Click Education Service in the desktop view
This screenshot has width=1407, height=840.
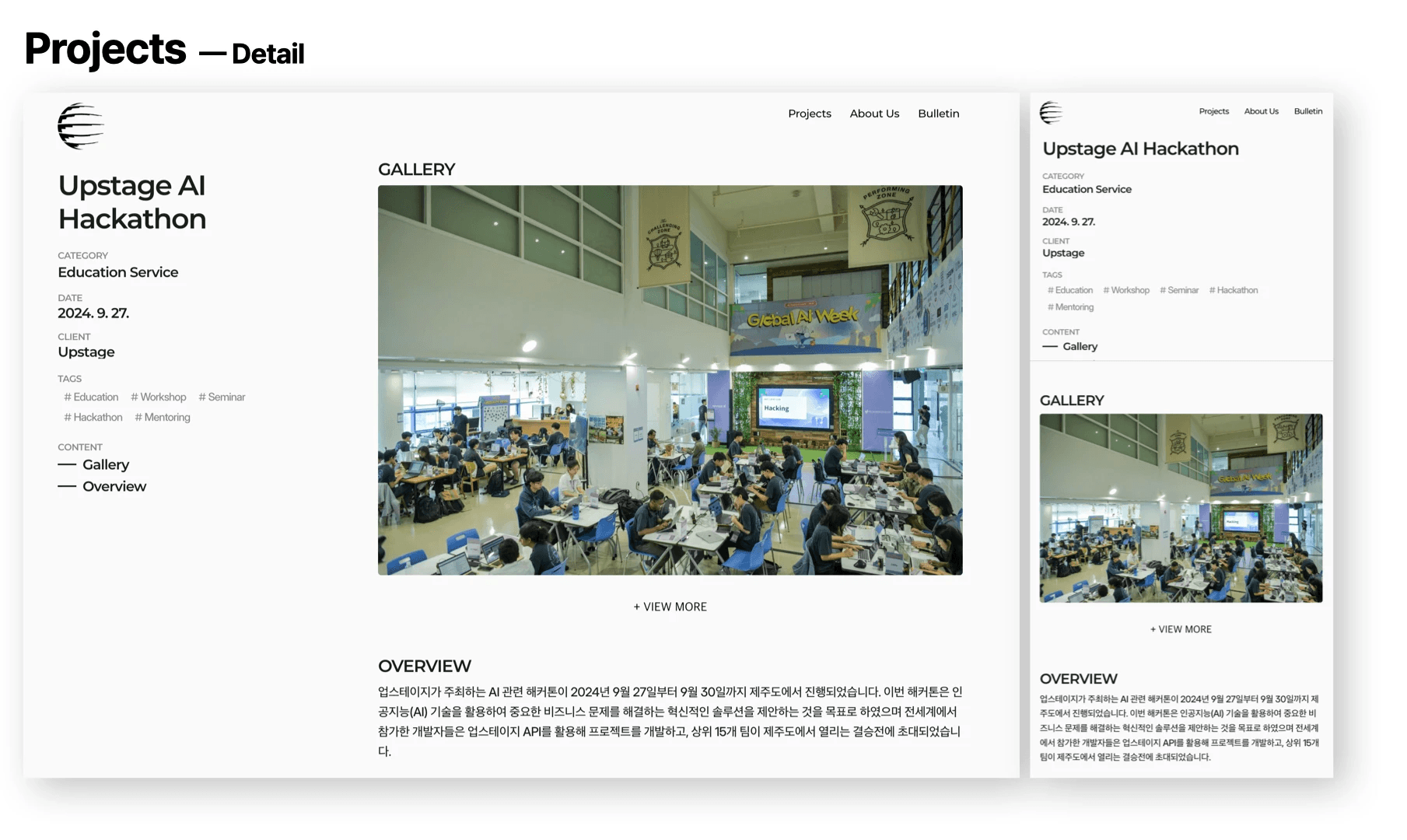(x=118, y=272)
